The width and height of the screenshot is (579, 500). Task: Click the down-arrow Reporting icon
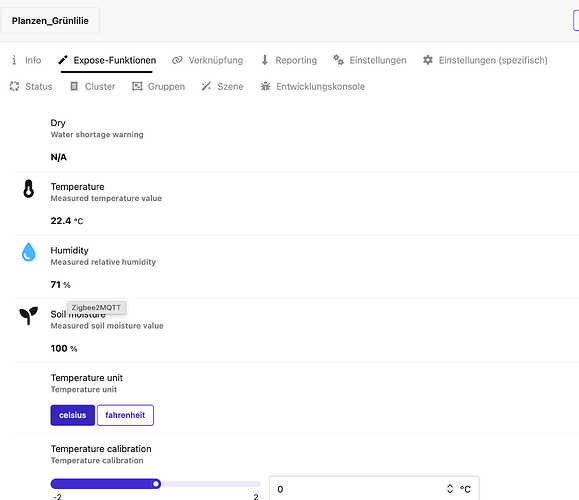pyautogui.click(x=264, y=60)
